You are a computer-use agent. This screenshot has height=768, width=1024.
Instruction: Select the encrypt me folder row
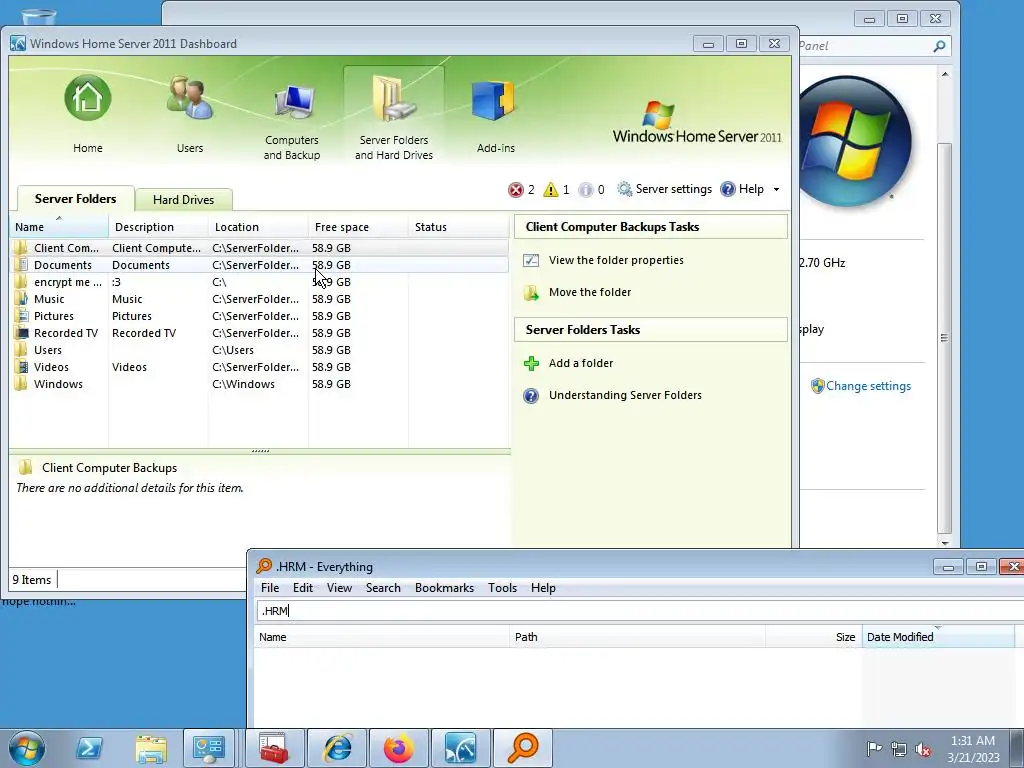coord(259,281)
